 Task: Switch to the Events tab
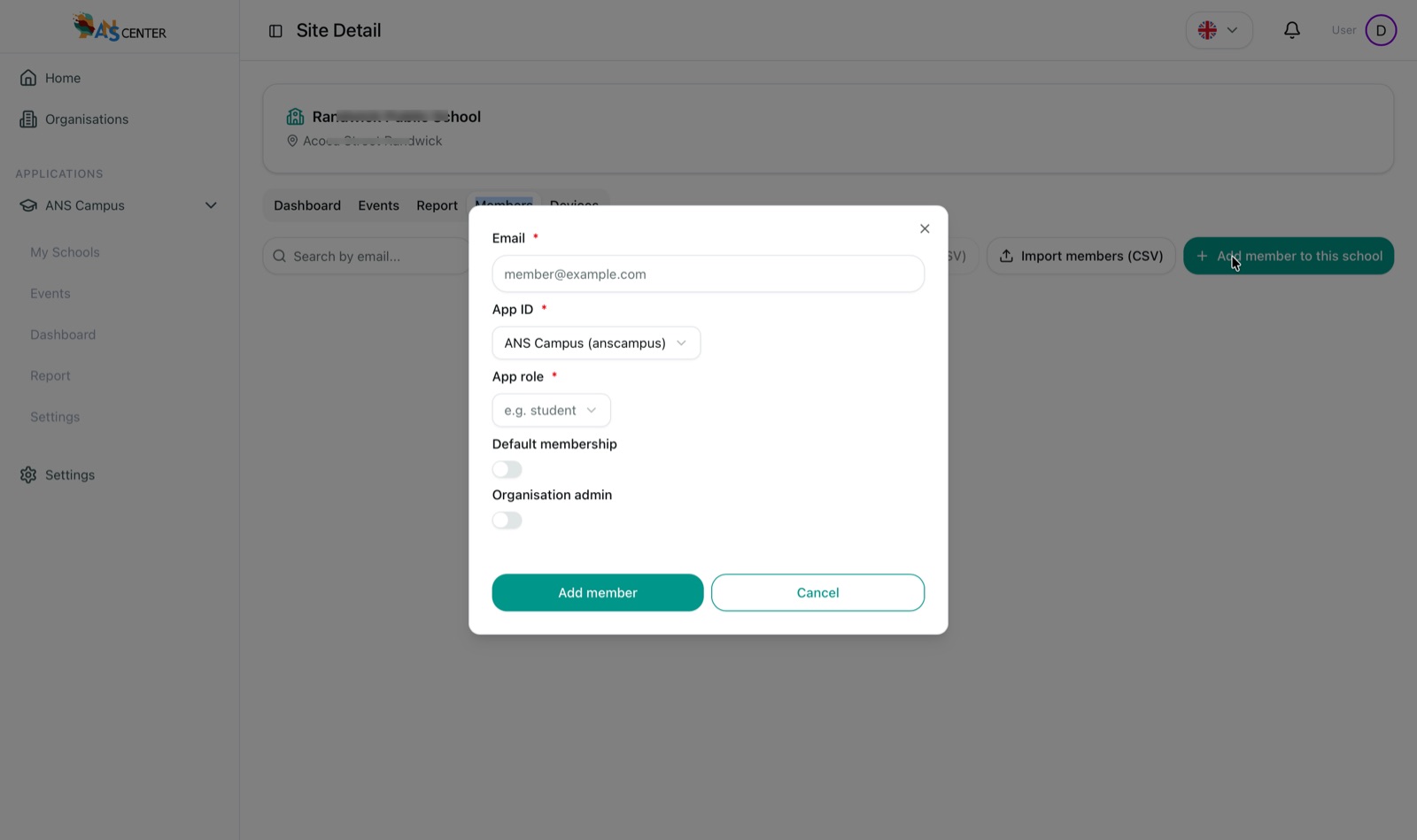[x=378, y=205]
